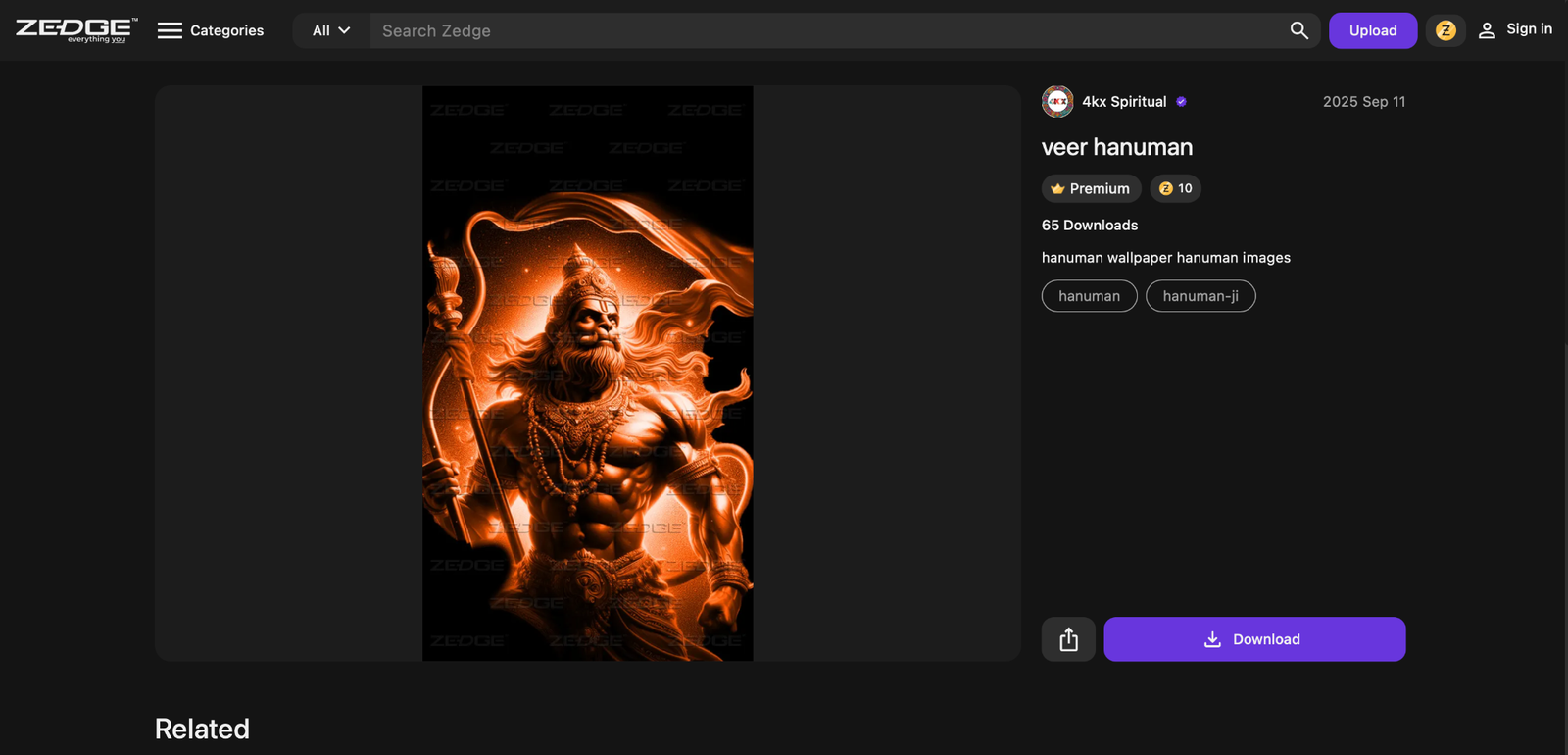Expand the All search filter dropdown
This screenshot has height=755, width=1568.
tap(331, 30)
